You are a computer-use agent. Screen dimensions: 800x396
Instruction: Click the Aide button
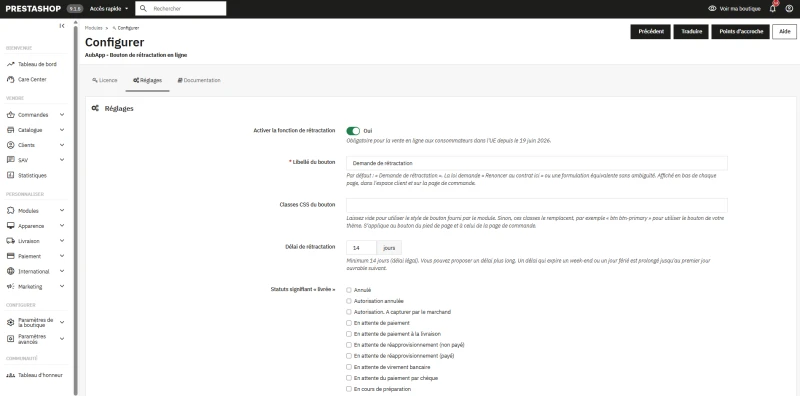pos(785,32)
